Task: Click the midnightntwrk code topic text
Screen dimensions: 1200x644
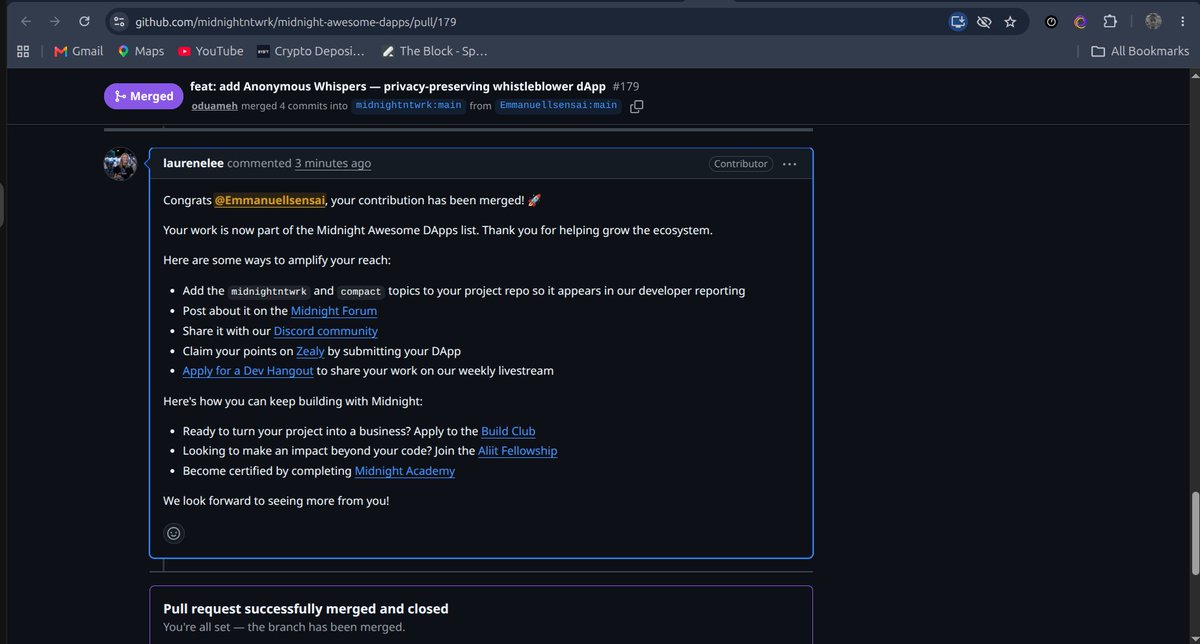Action: [268, 291]
